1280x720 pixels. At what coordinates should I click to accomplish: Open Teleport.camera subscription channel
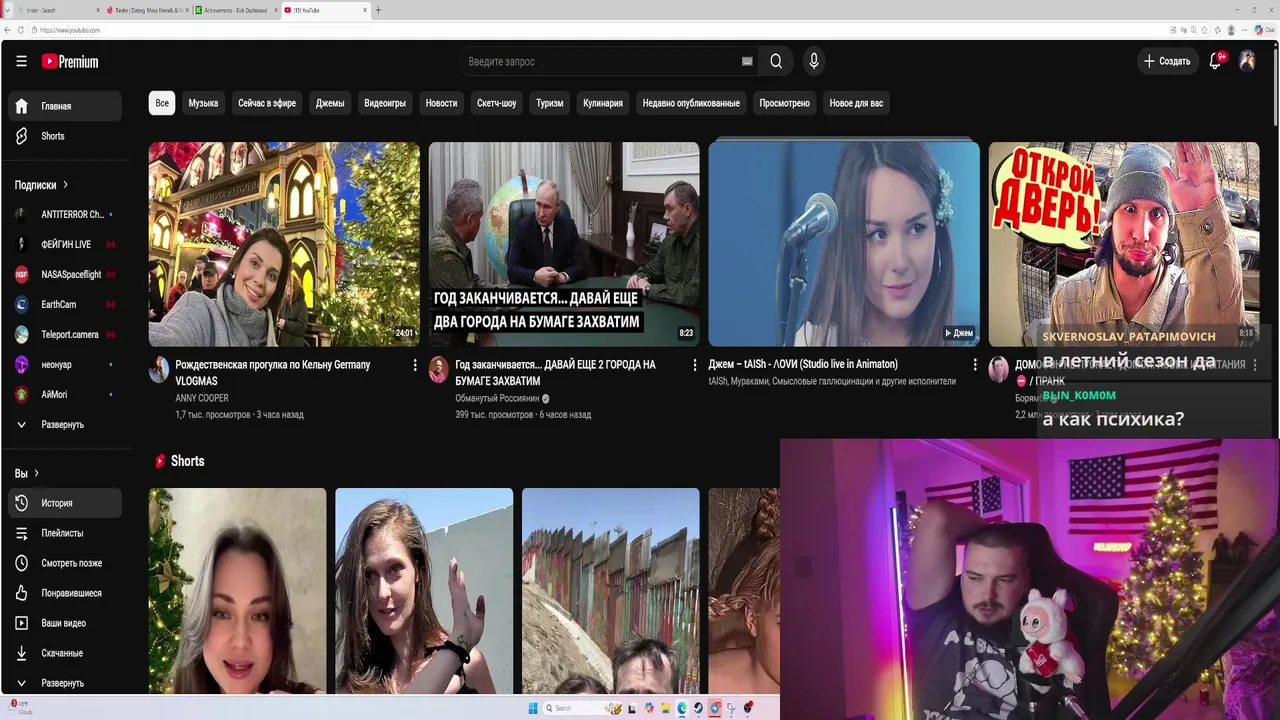point(66,334)
